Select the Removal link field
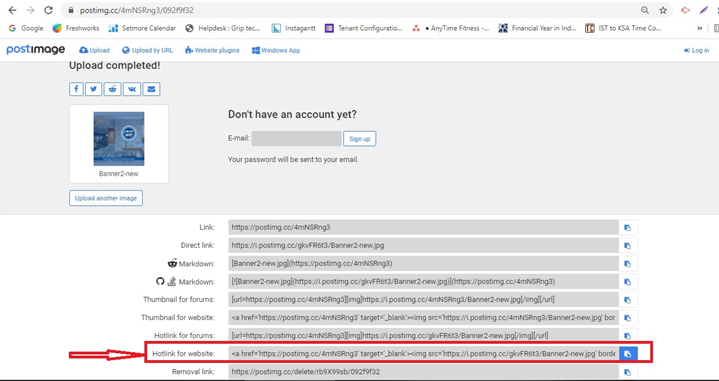Image resolution: width=719 pixels, height=381 pixels. click(x=424, y=371)
